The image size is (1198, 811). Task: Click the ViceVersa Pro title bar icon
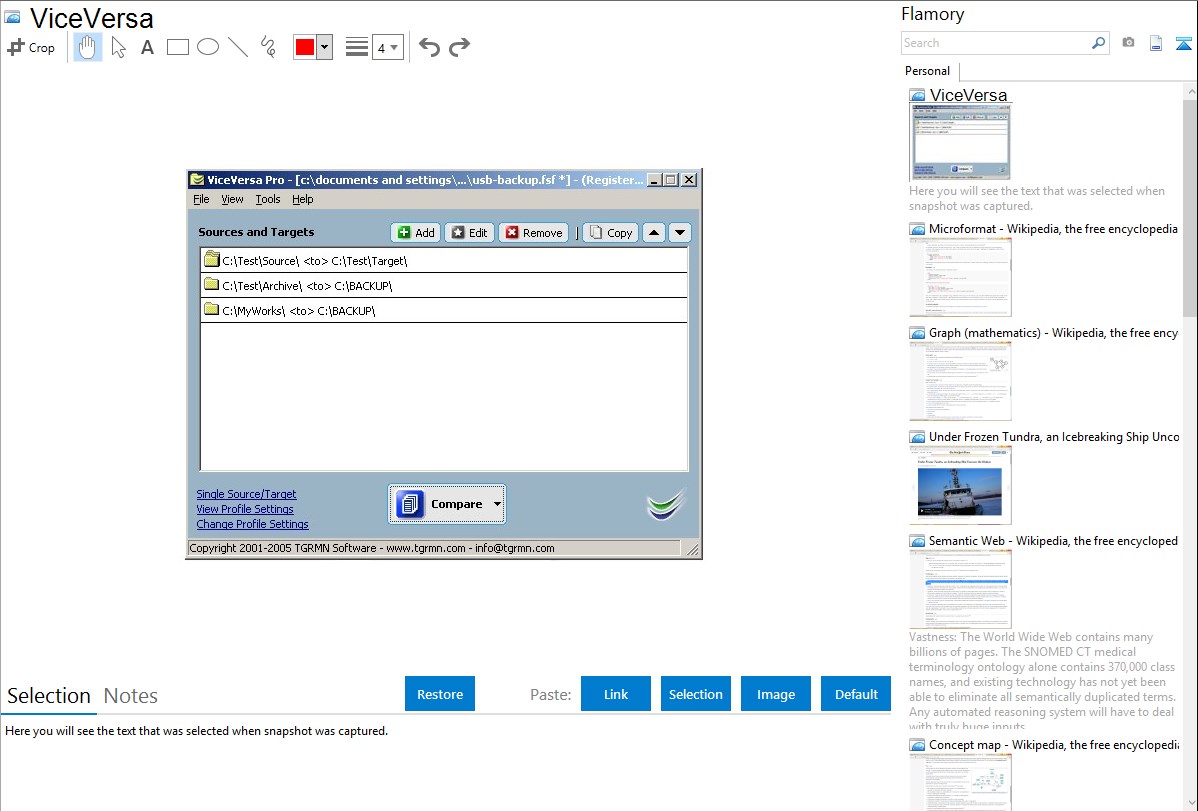point(197,180)
